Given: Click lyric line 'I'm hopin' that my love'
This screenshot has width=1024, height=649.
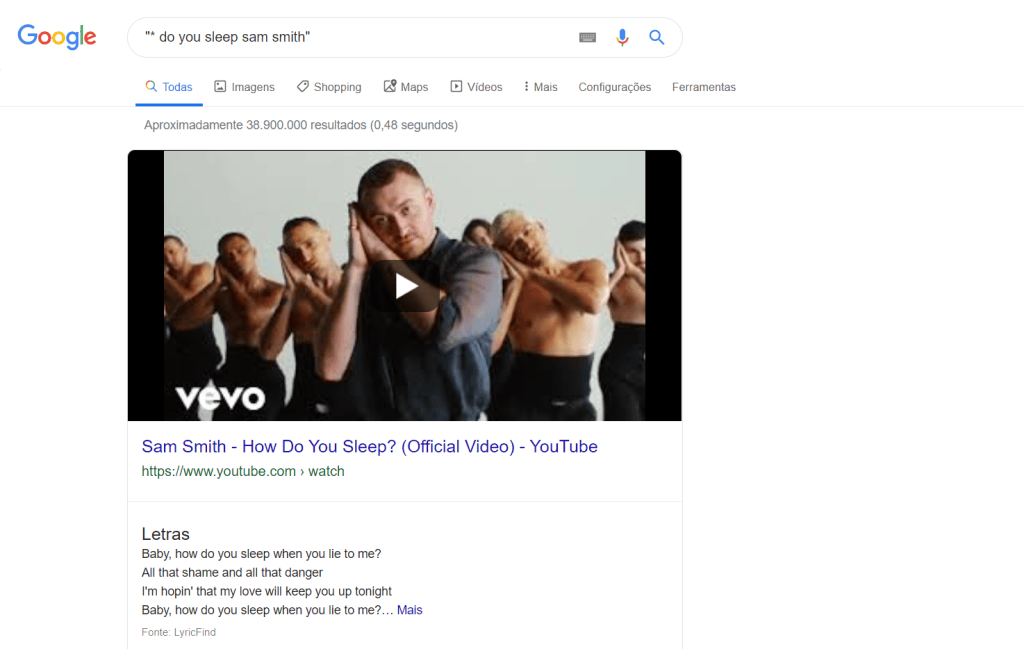Looking at the screenshot, I should click(x=266, y=592).
